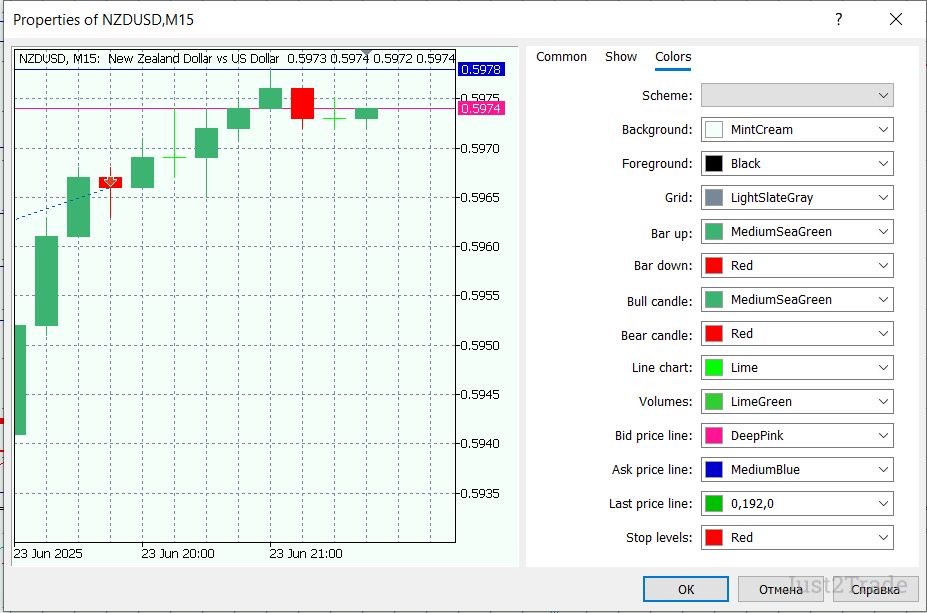Viewport: 927px width, 613px height.
Task: Open the Scheme dropdown
Action: pos(797,95)
